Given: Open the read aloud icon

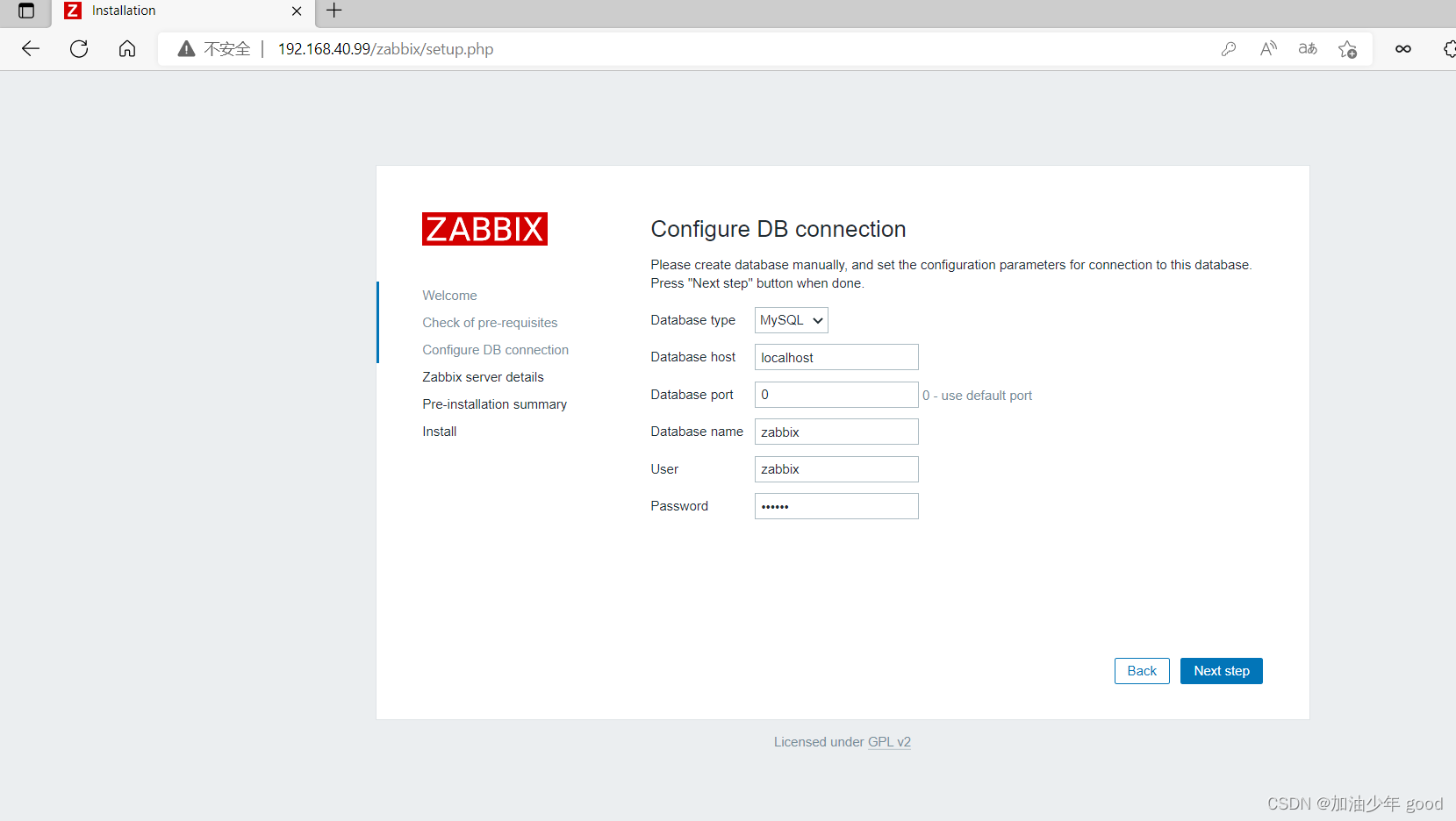Looking at the screenshot, I should pos(1268,49).
